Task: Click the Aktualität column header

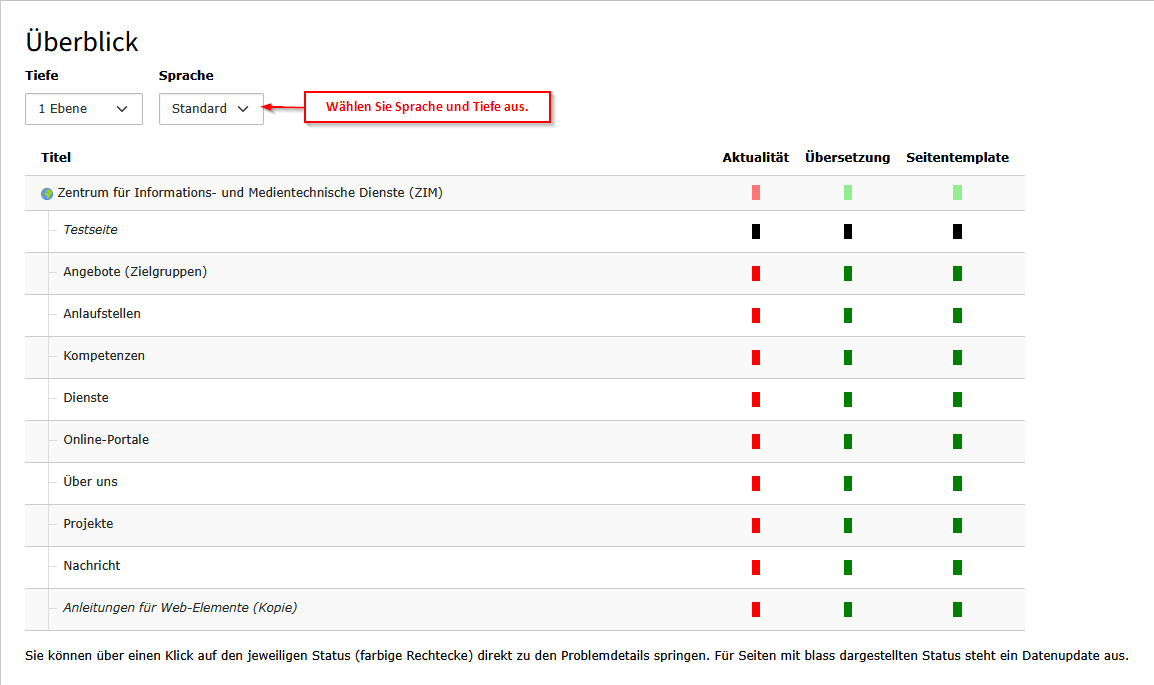Action: pos(755,158)
